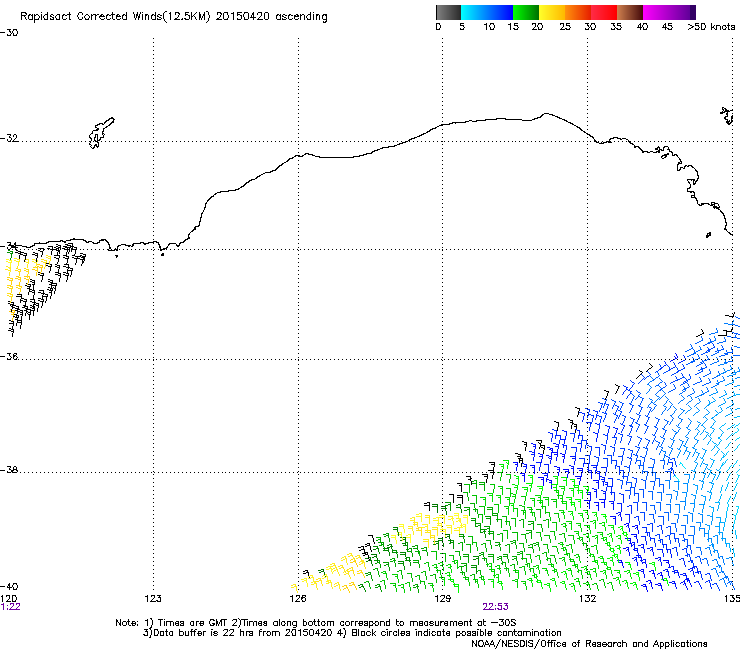Click the 'Data buffer is 22 hrs' note line
This screenshot has height=650, width=740.
click(x=352, y=633)
